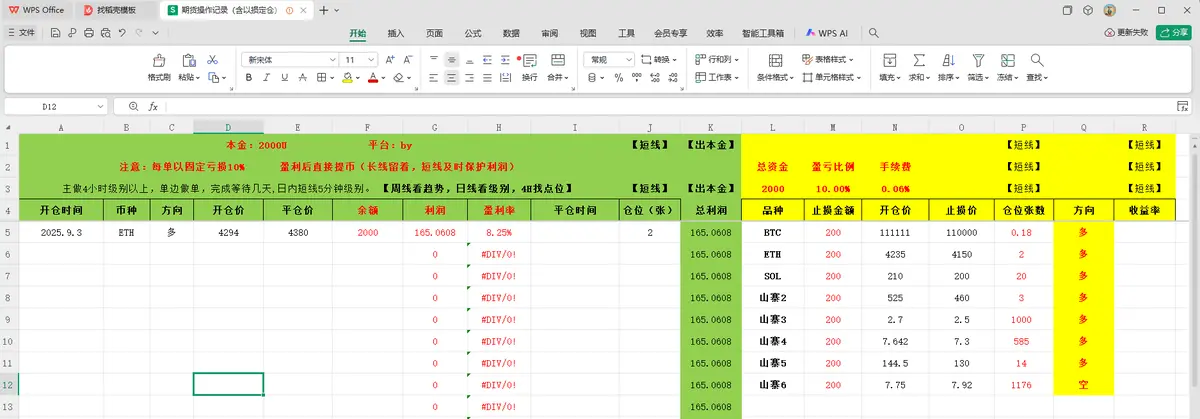Image resolution: width=1200 pixels, height=419 pixels.
Task: Open the font name dropdown (新宋体)
Action: click(332, 60)
